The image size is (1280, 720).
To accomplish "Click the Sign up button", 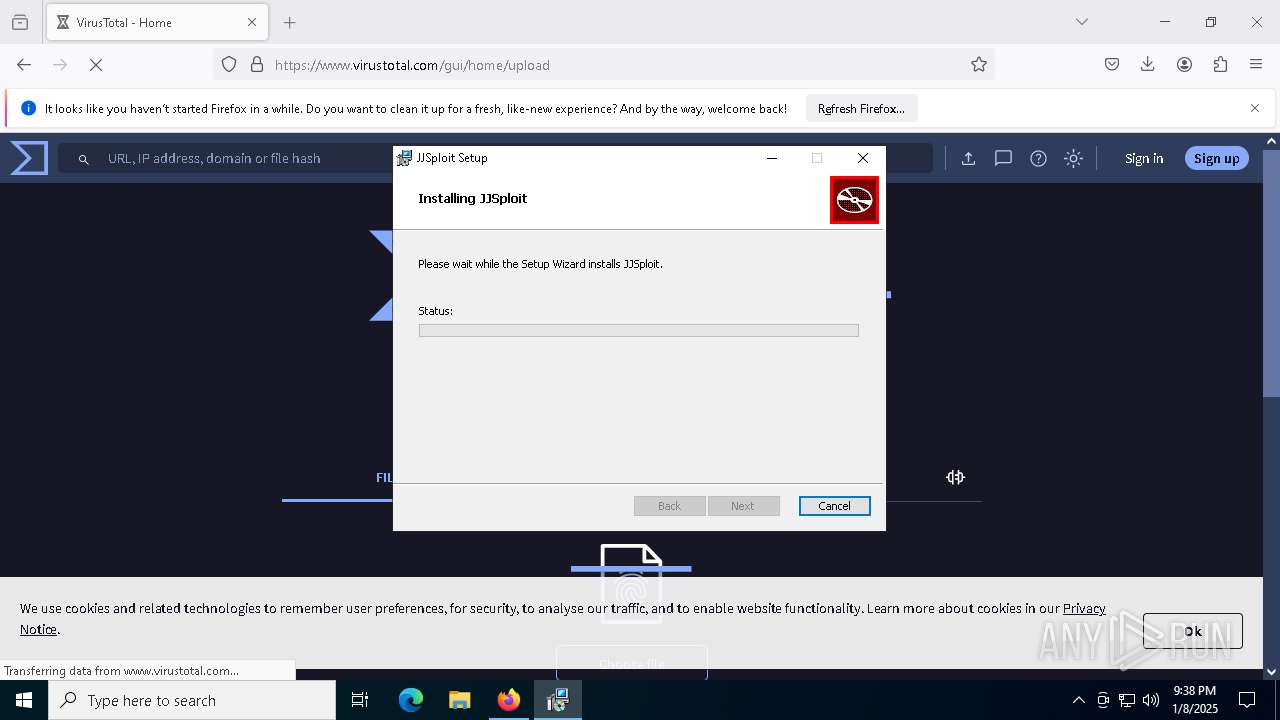I will (1216, 158).
